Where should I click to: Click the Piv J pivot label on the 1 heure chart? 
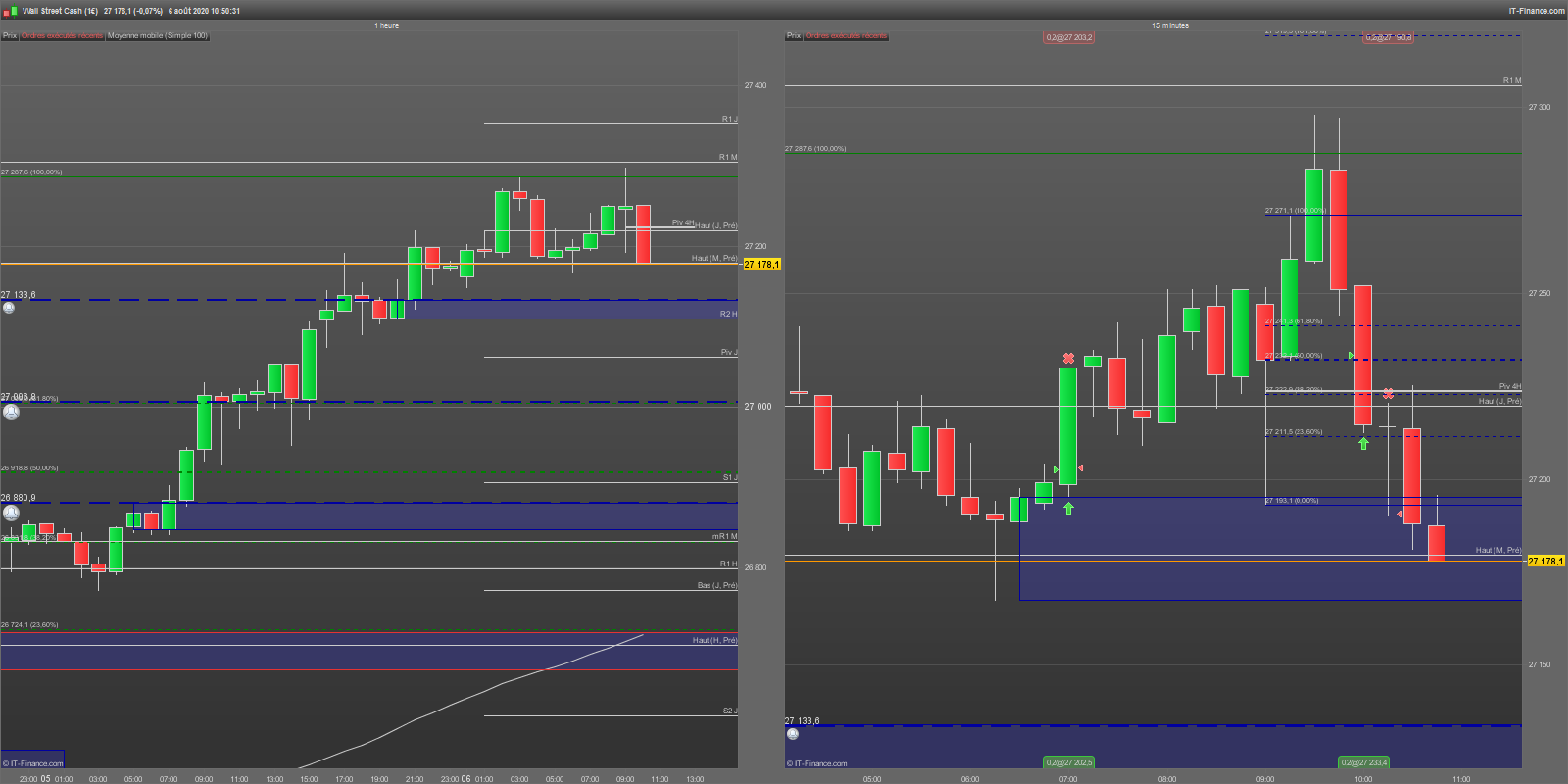729,352
